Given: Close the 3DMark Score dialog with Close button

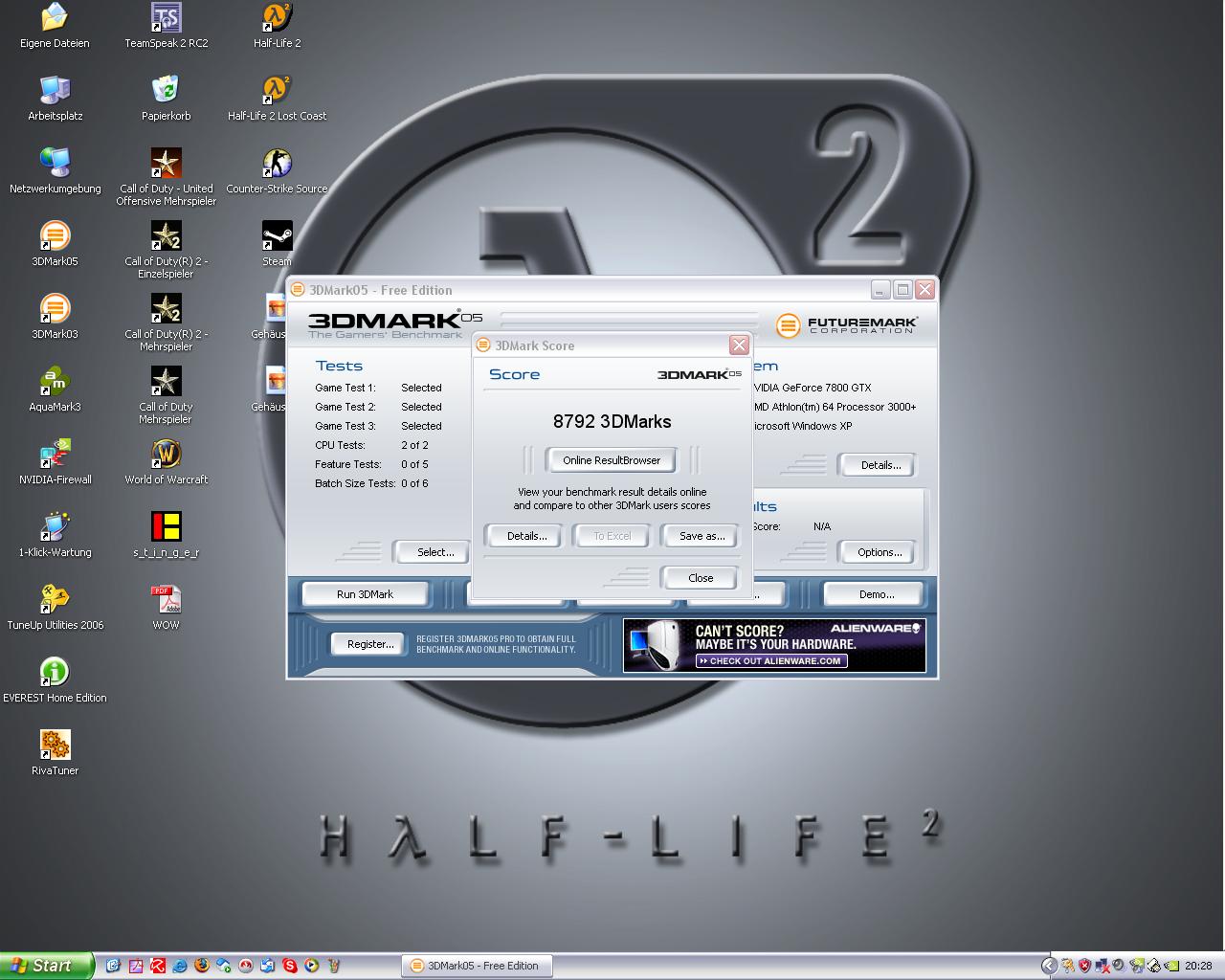Looking at the screenshot, I should click(x=701, y=578).
